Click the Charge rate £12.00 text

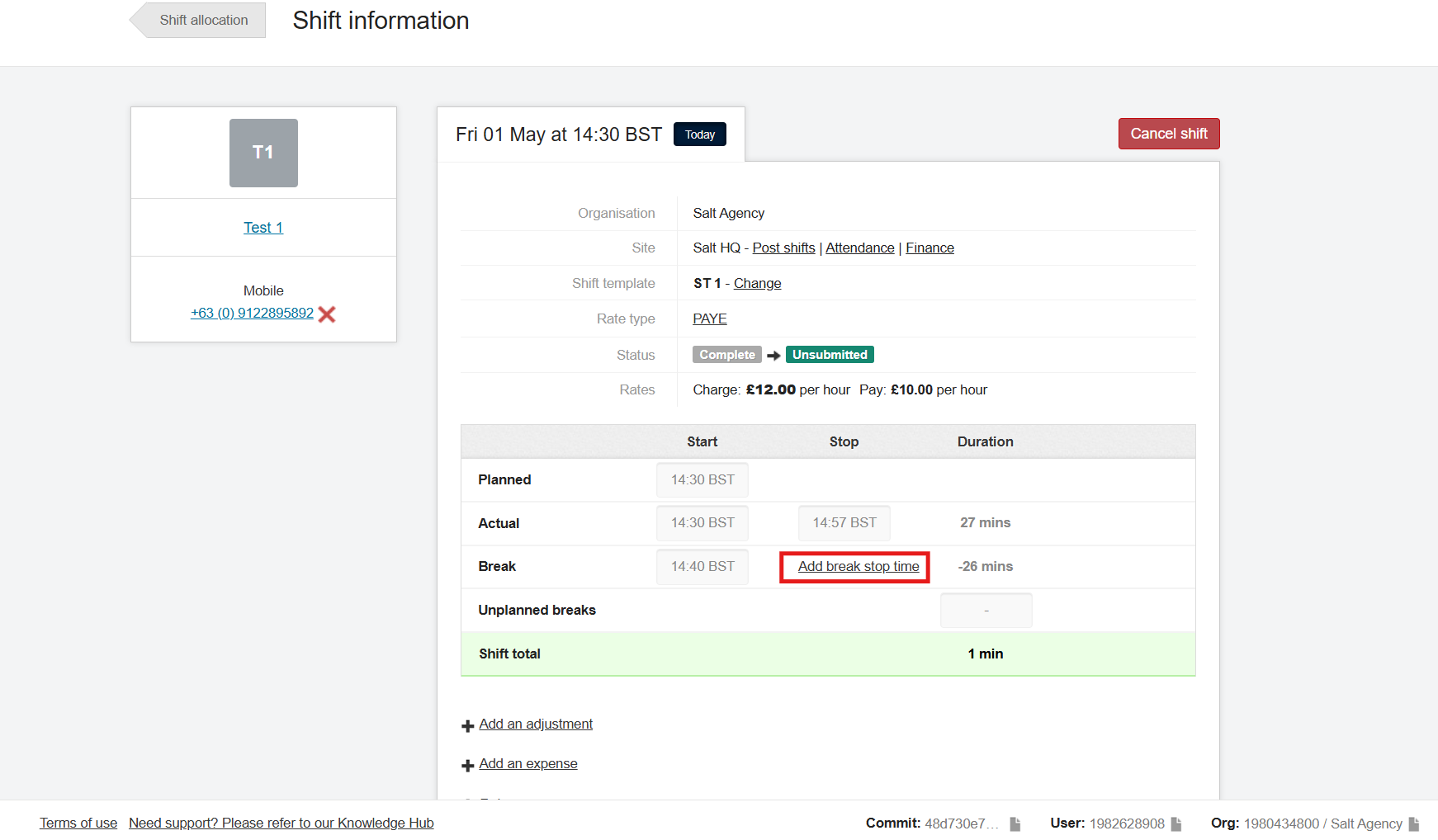(x=772, y=389)
